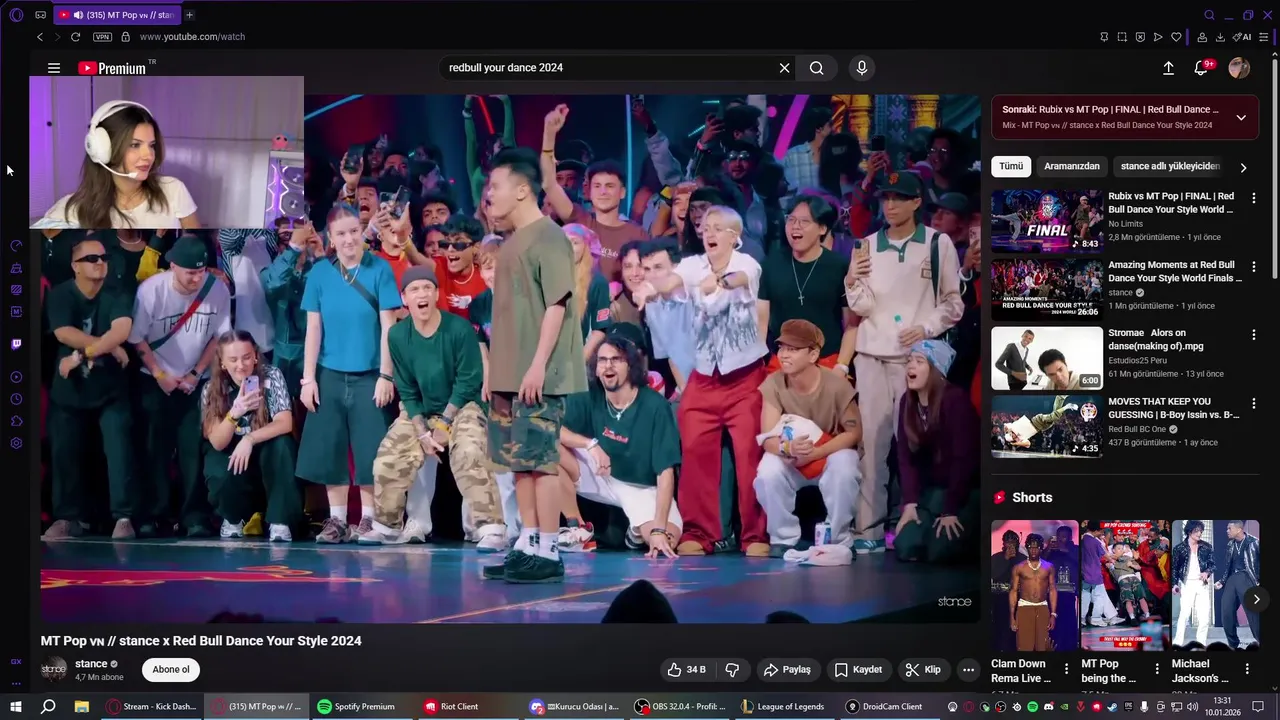Open options for Stromae video
This screenshot has width=1280, height=720.
click(1253, 335)
